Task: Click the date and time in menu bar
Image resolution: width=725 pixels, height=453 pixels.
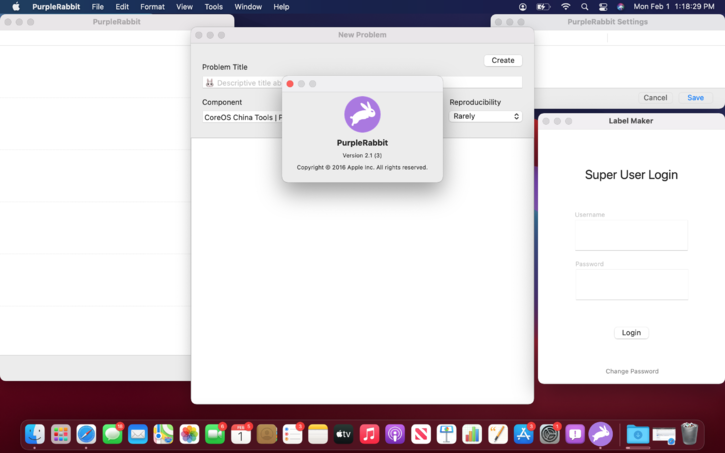Action: [x=674, y=6]
